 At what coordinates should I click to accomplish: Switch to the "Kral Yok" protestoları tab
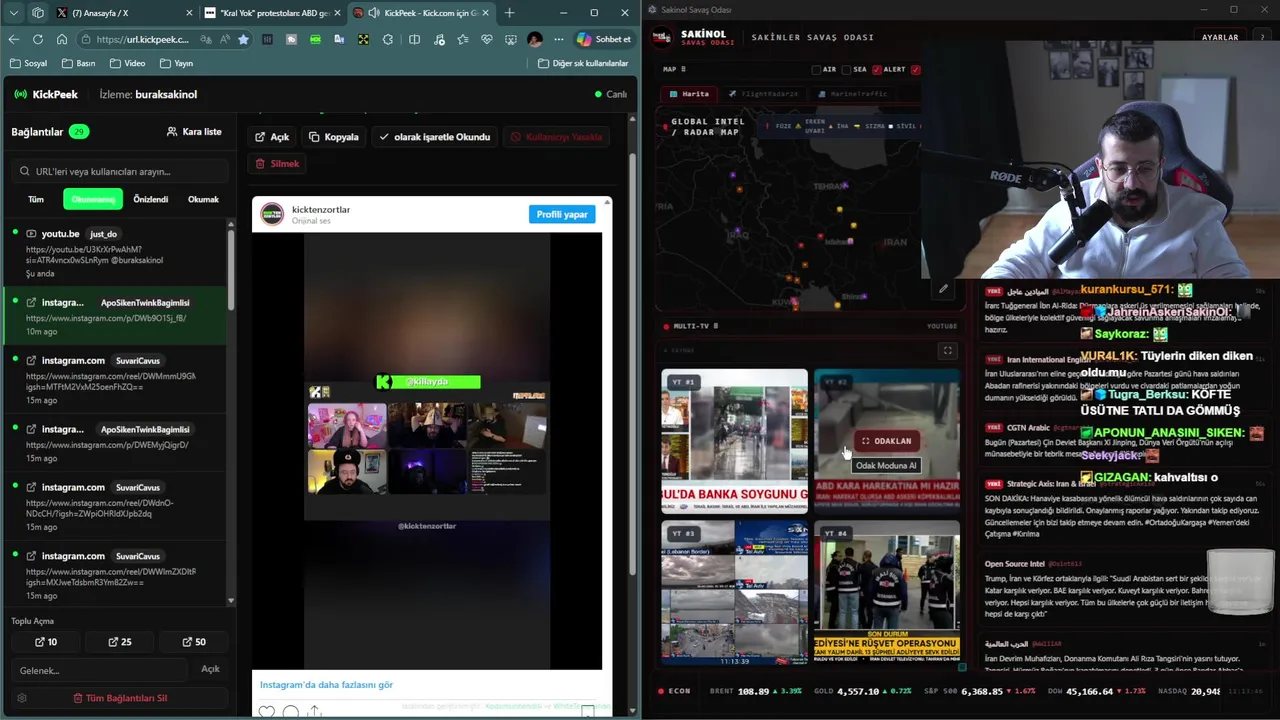coord(272,13)
